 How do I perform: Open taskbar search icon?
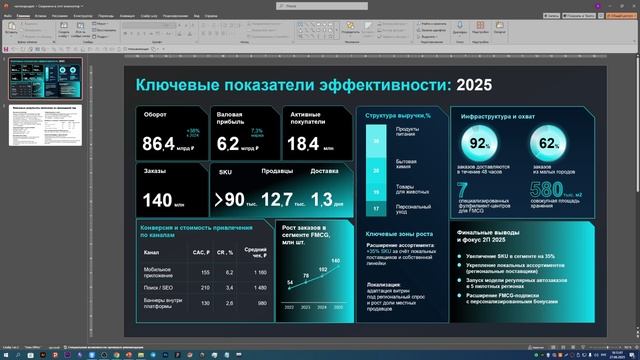18,355
